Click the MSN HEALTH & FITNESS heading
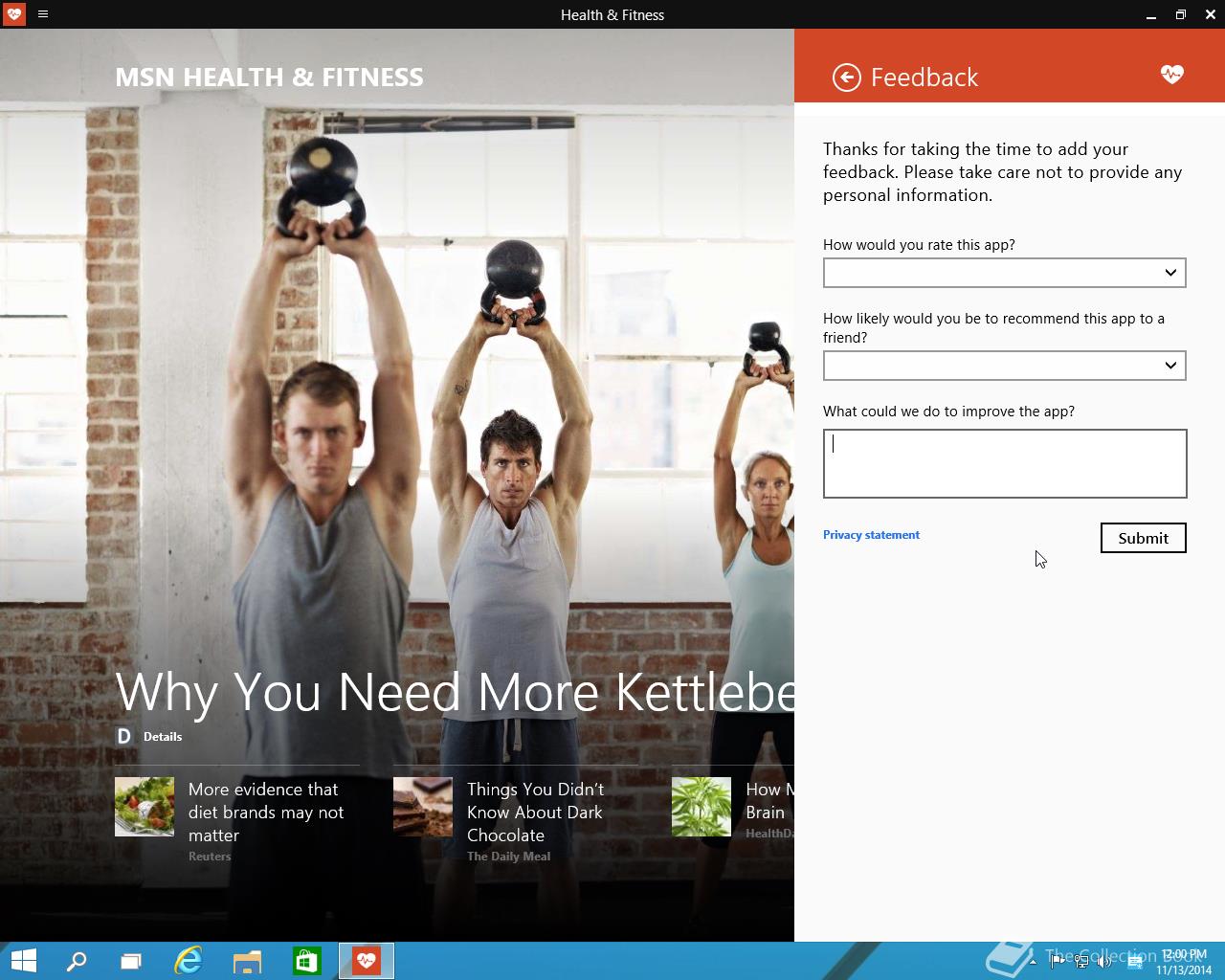The width and height of the screenshot is (1225, 980). pyautogui.click(x=269, y=78)
